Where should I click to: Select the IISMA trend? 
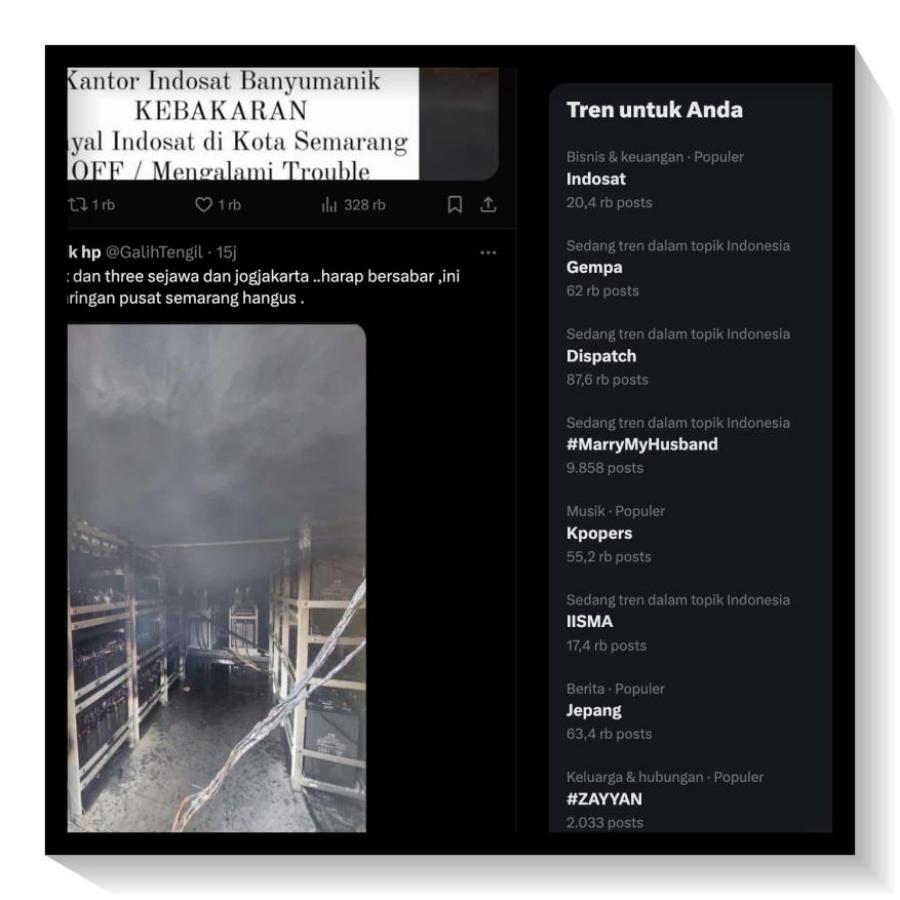690,622
